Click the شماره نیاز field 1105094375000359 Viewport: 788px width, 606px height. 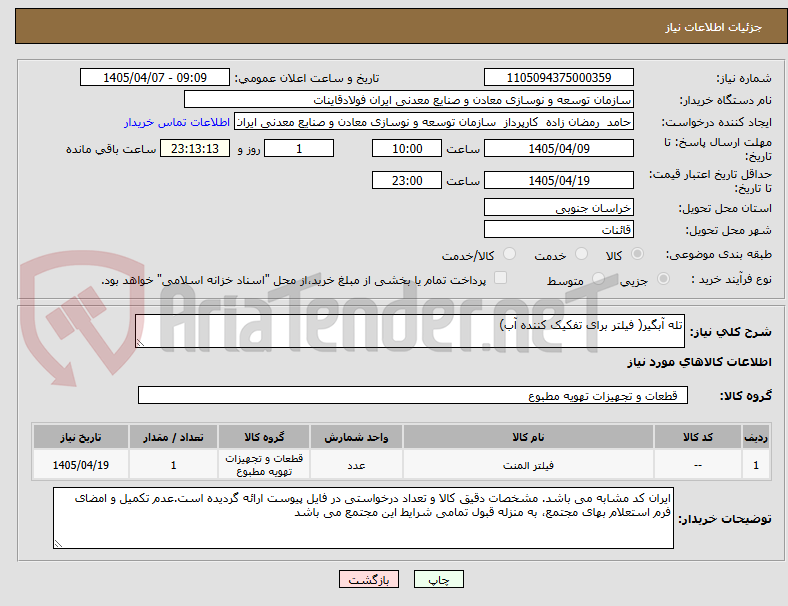point(559,77)
